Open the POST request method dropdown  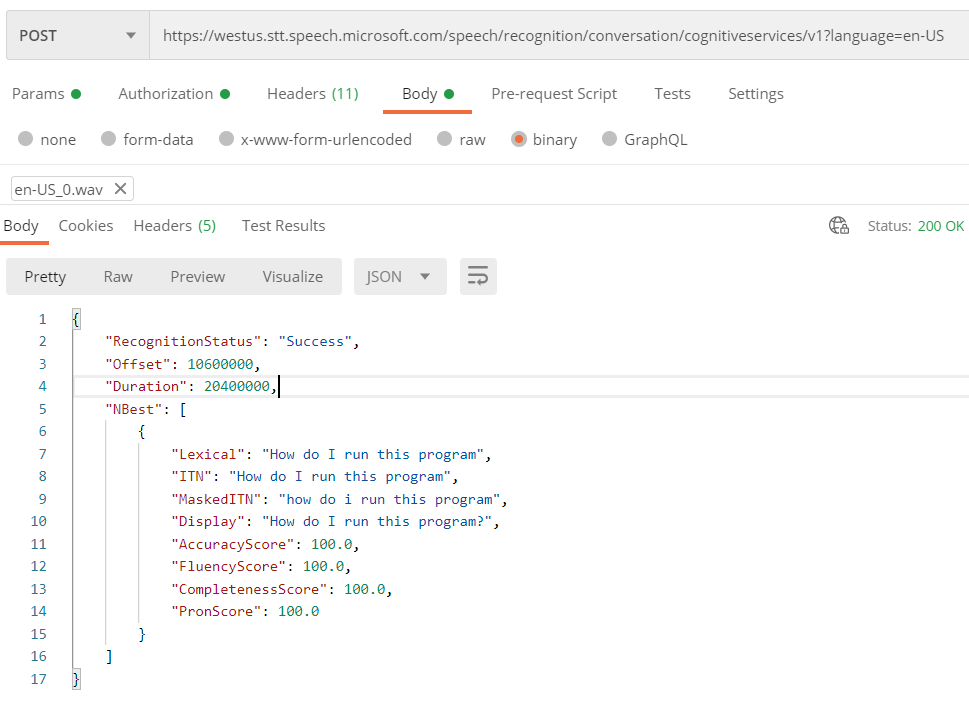(77, 34)
